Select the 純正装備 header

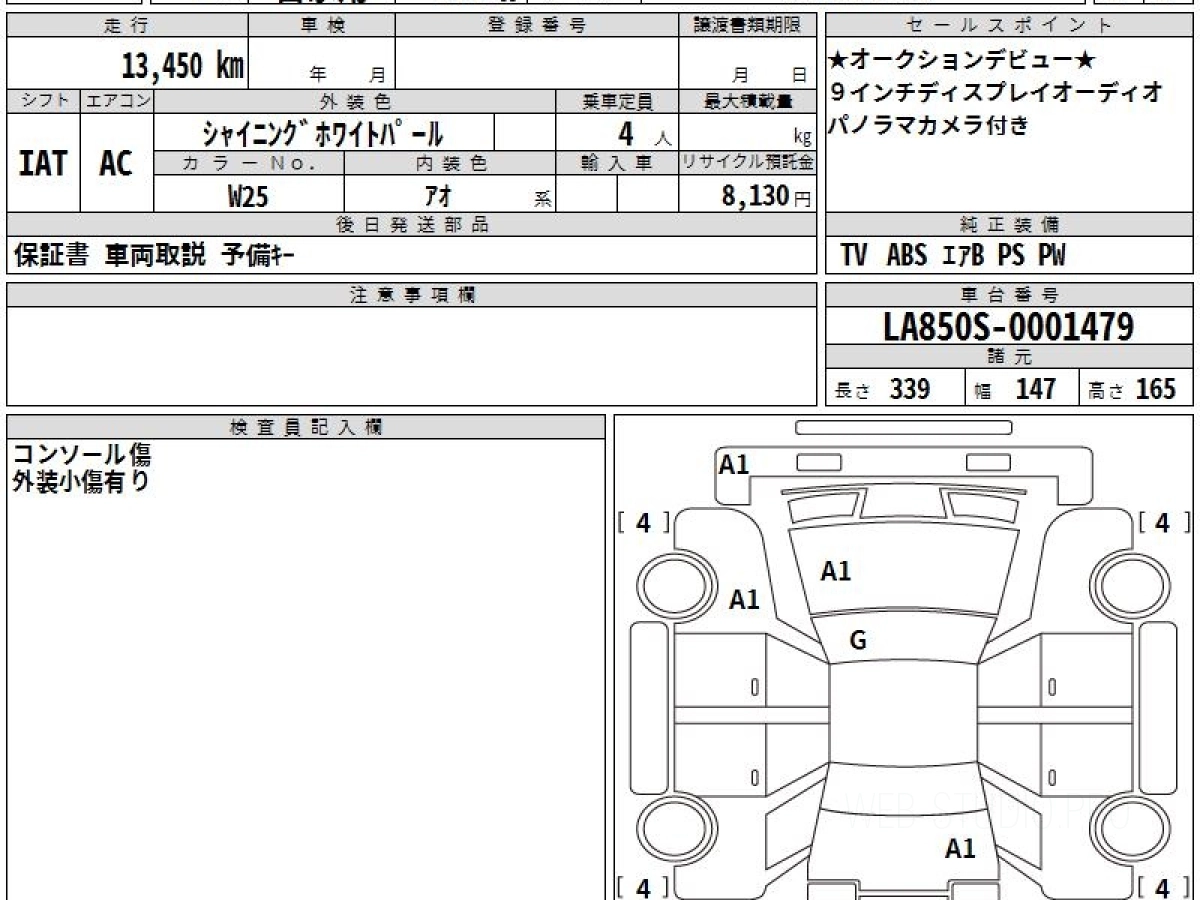tap(1010, 225)
